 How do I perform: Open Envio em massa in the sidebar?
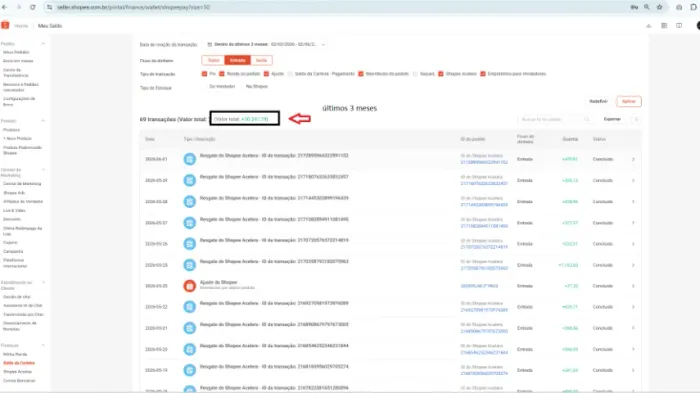[18, 61]
